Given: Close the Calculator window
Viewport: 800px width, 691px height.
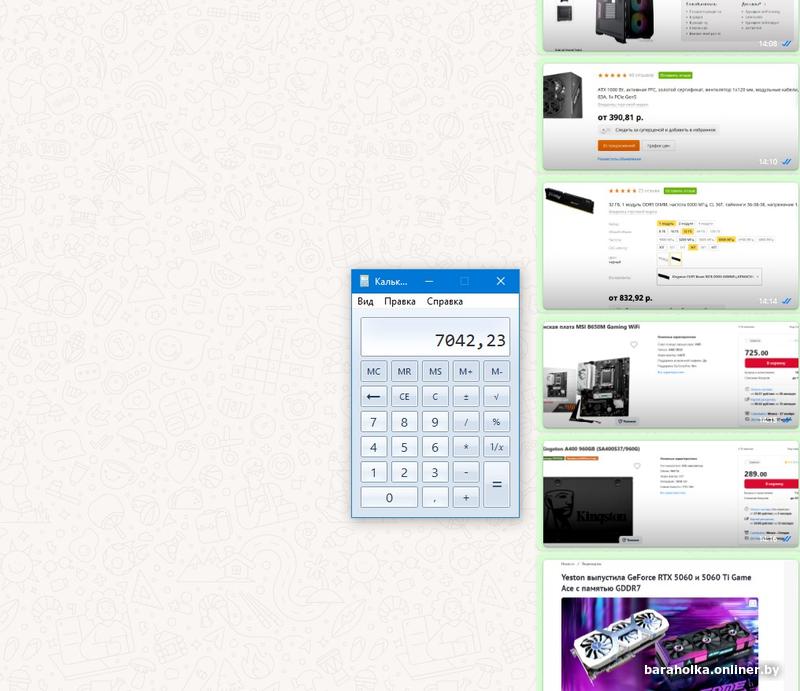Looking at the screenshot, I should tap(501, 281).
